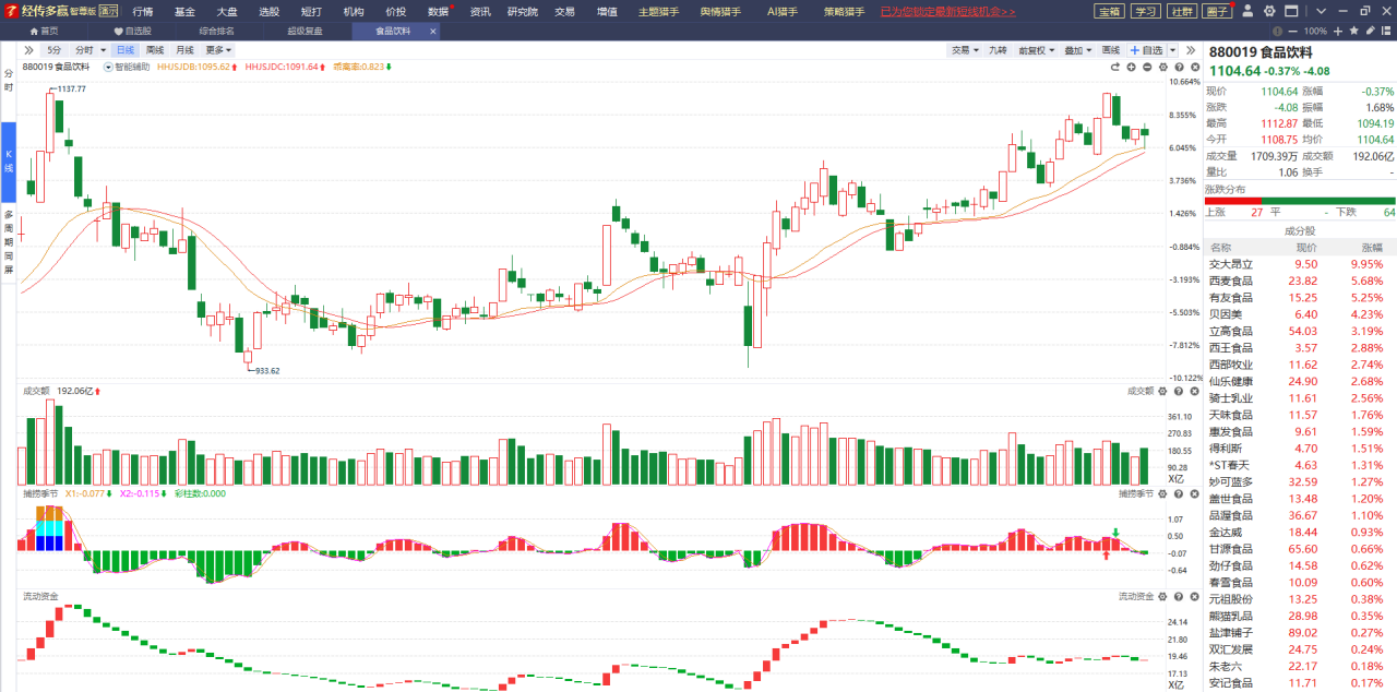Collapse the right quote panel with double-chevron
This screenshot has width=1397, height=692.
1191,50
